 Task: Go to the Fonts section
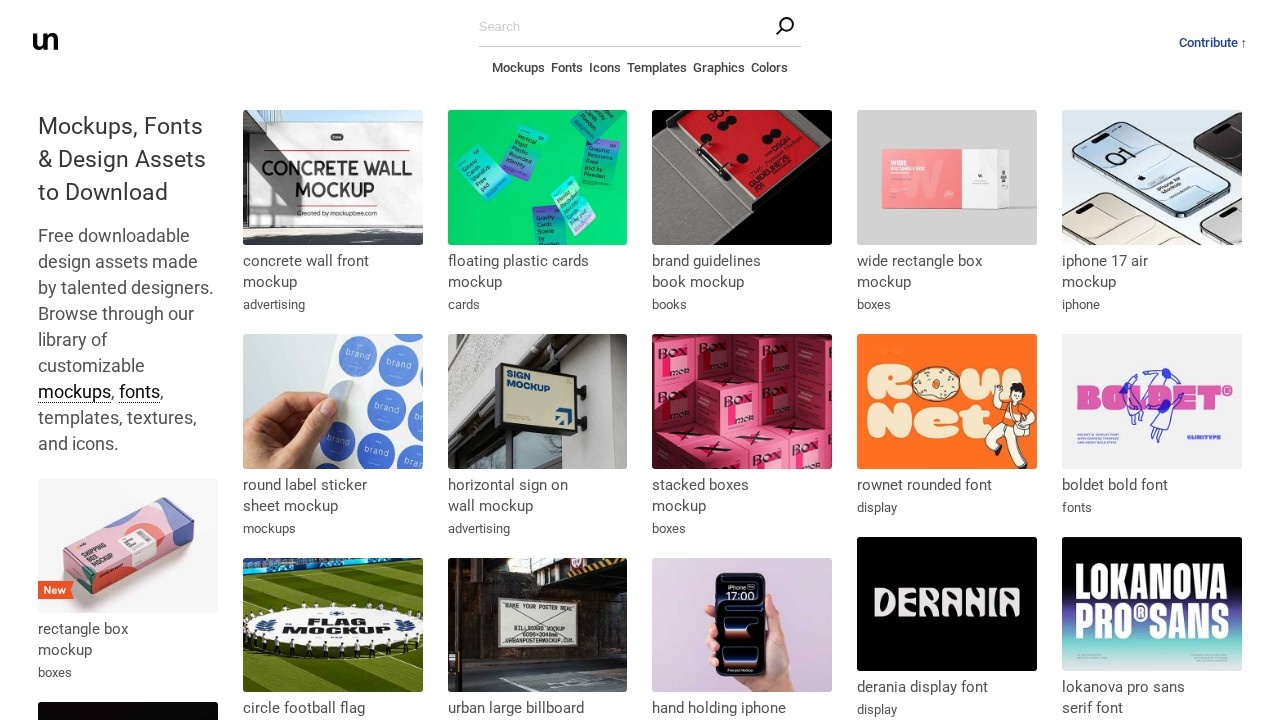coord(566,68)
